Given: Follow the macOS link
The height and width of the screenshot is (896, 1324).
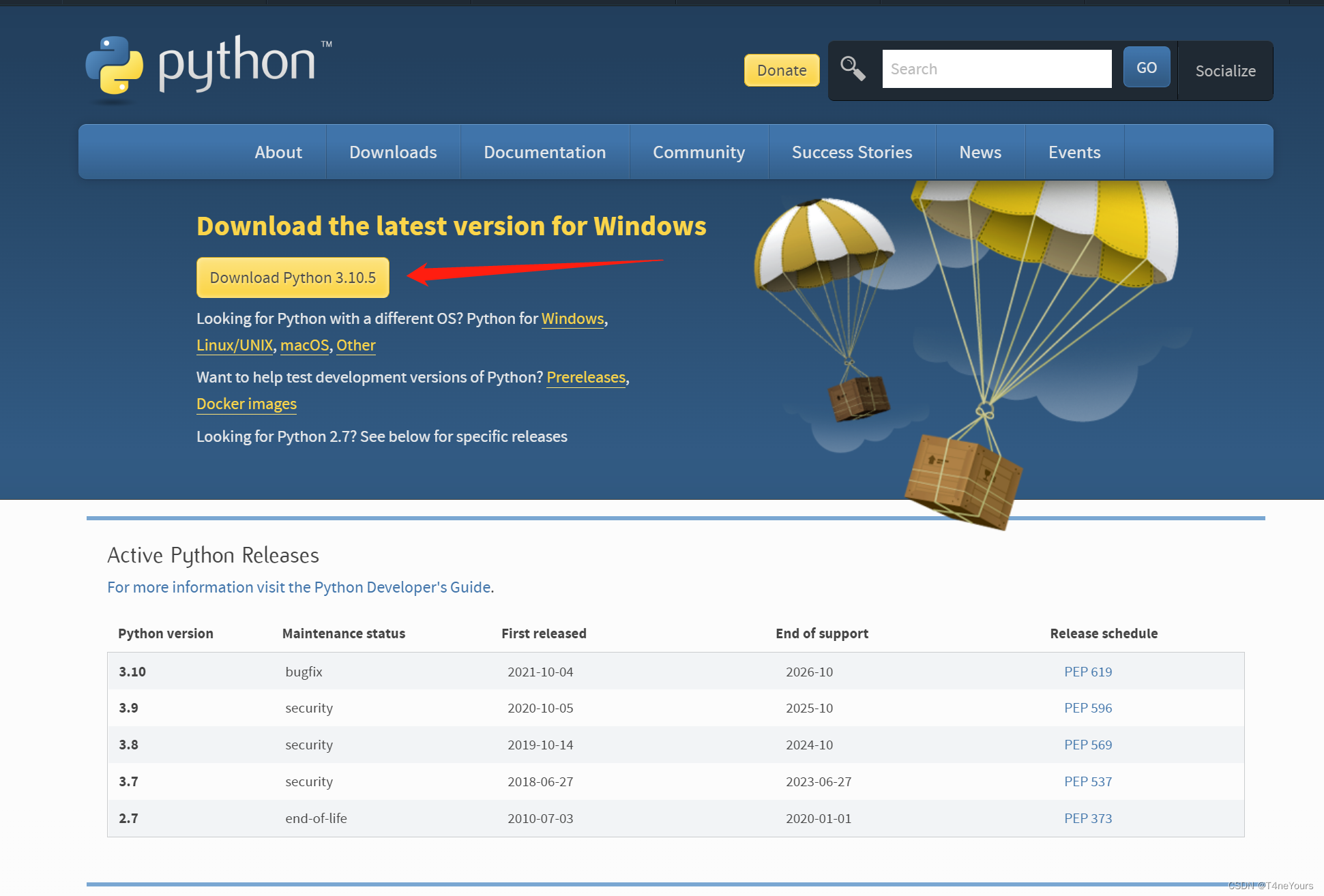Looking at the screenshot, I should 304,345.
